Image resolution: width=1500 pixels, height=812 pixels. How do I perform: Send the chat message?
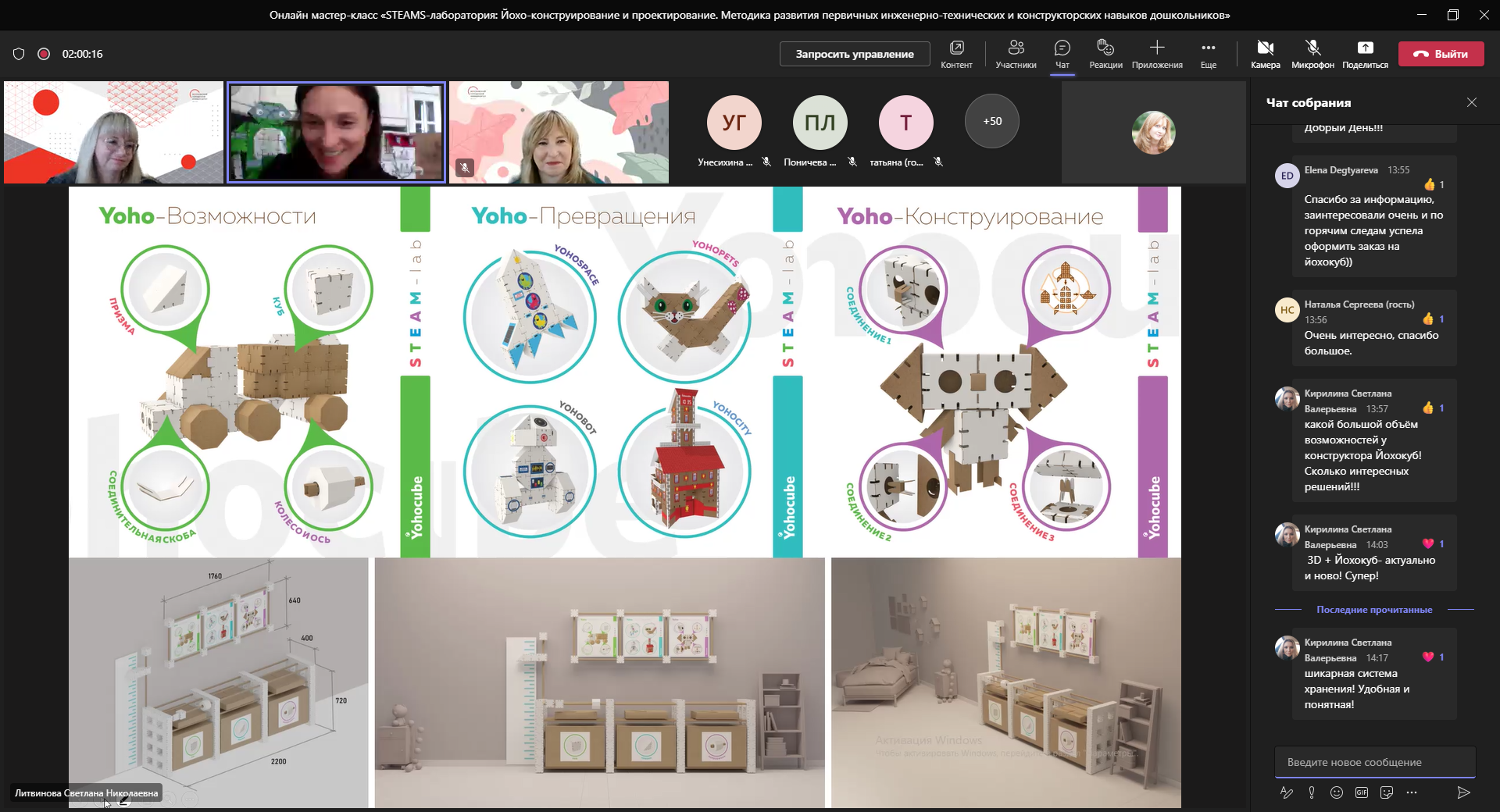[x=1463, y=792]
